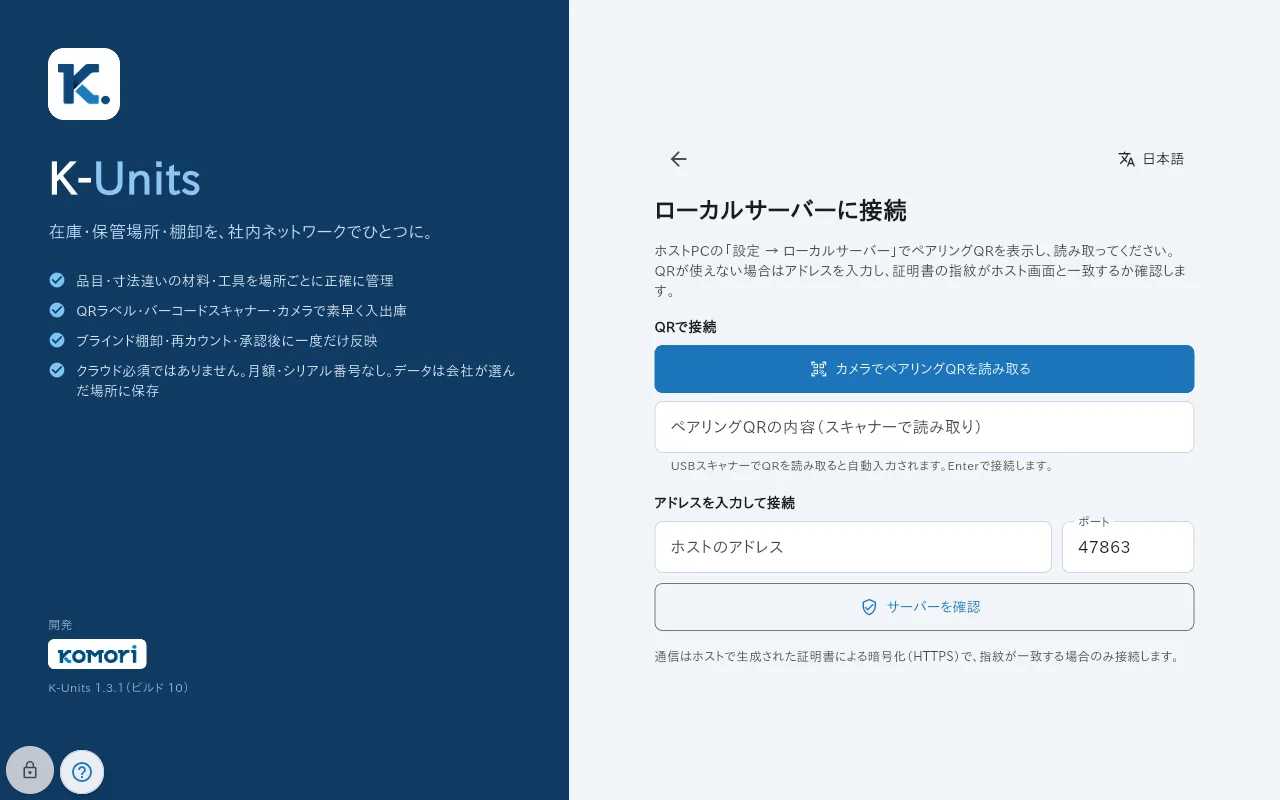Click the サーバーを確認 button

point(924,607)
